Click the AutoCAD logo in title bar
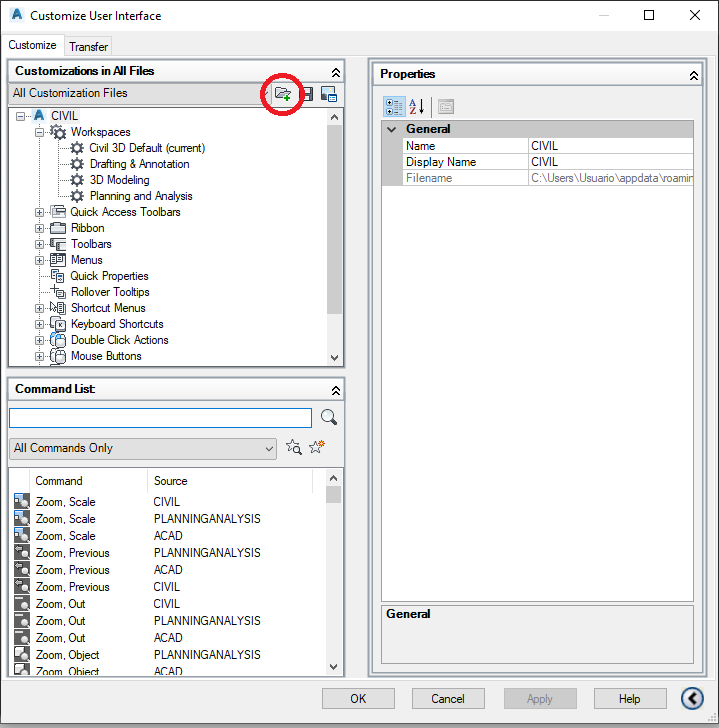The height and width of the screenshot is (728, 719). [x=17, y=15]
